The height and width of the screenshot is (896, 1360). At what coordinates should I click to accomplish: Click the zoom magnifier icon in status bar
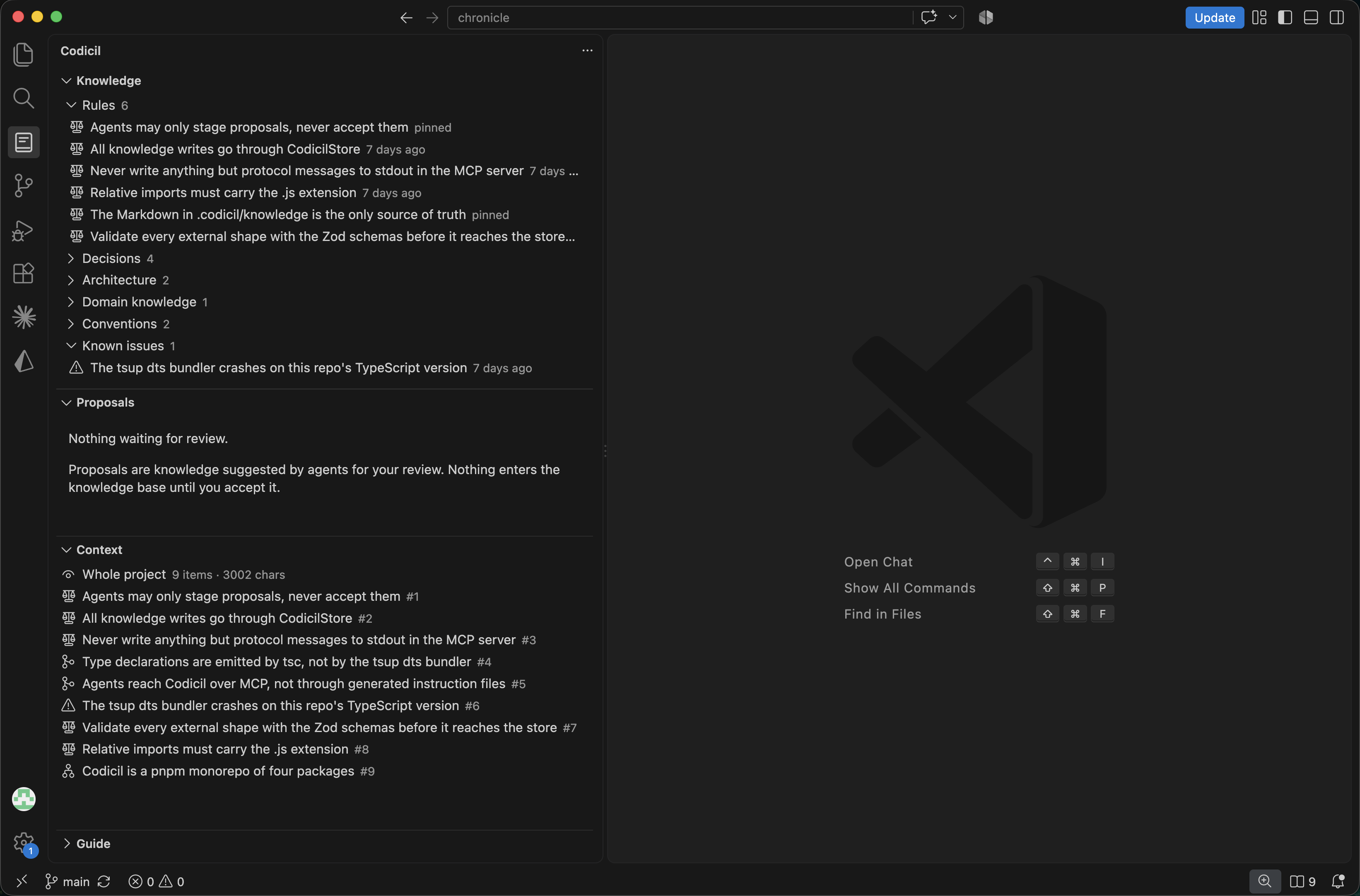coord(1265,881)
